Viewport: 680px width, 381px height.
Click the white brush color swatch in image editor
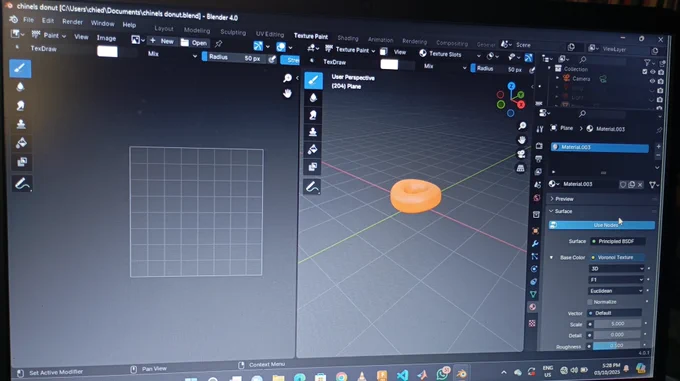[x=108, y=52]
